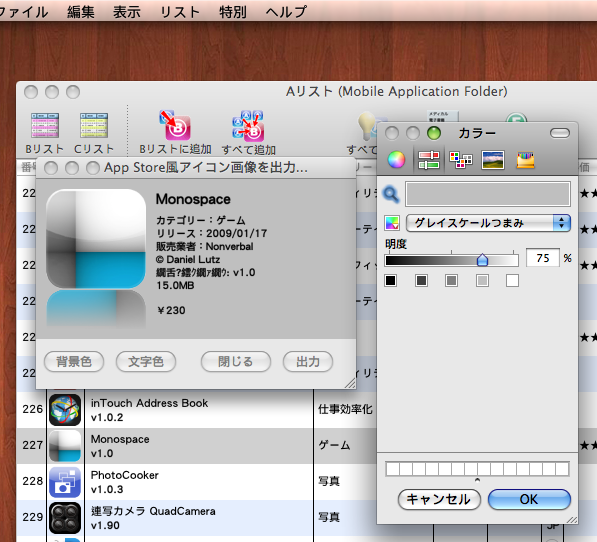Pick the black grayscale swatch
Screen dimensions: 597x542
391,281
